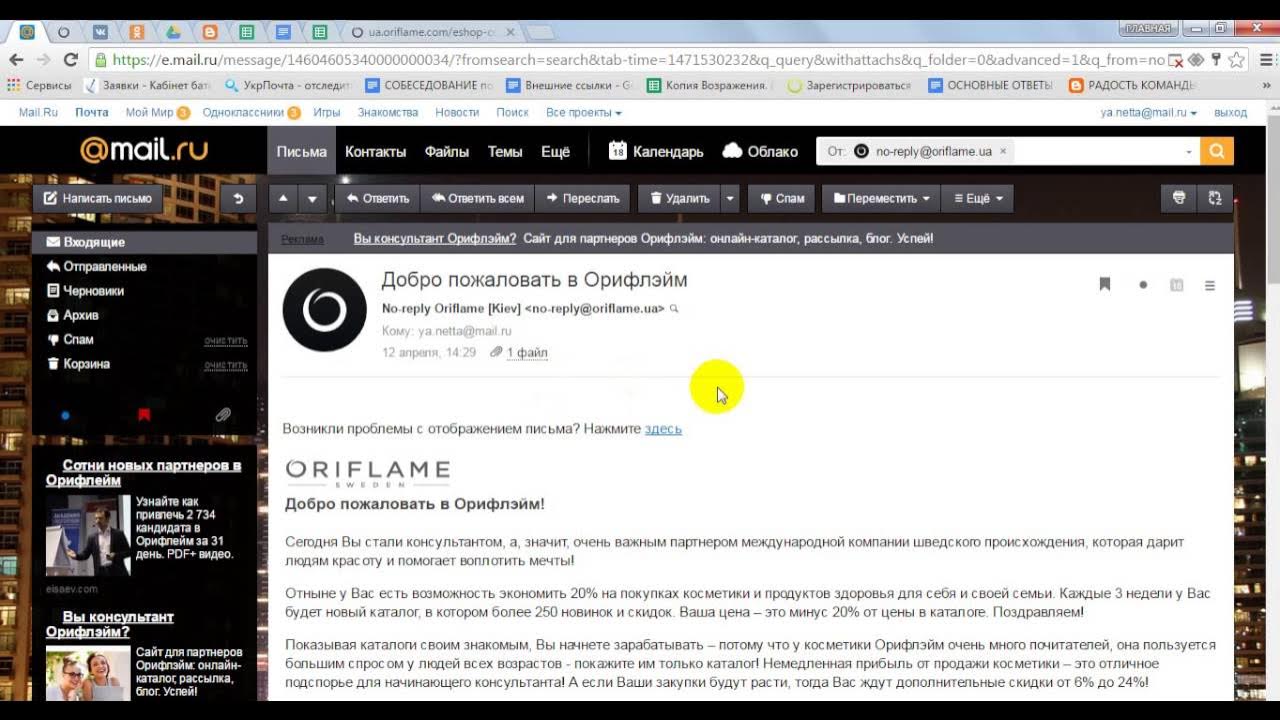Viewport: 1280px width, 720px height.
Task: Open the ya.netta@mail.ru account dropdown
Action: (x=1149, y=112)
